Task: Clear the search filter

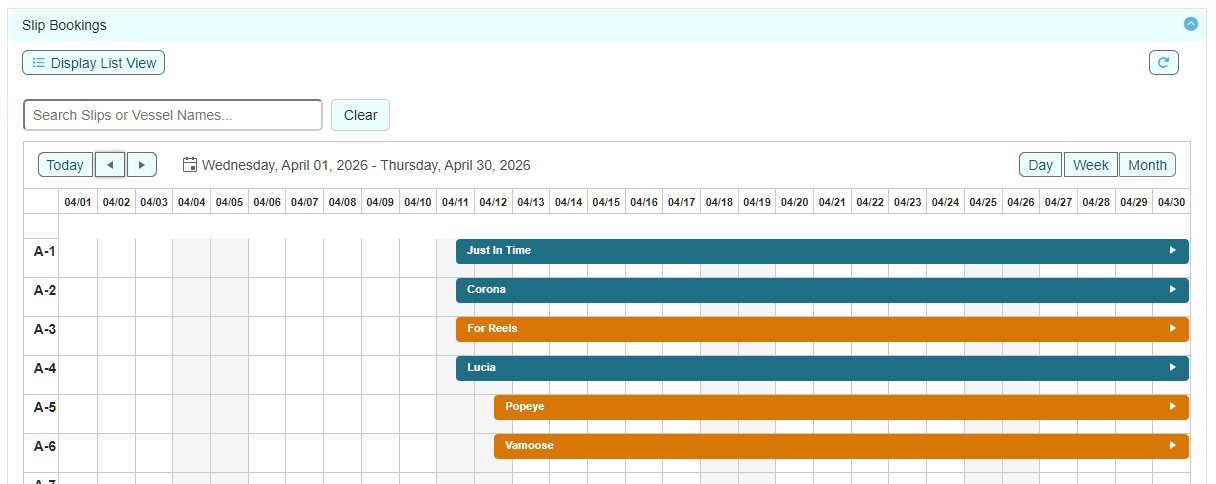Action: click(360, 115)
